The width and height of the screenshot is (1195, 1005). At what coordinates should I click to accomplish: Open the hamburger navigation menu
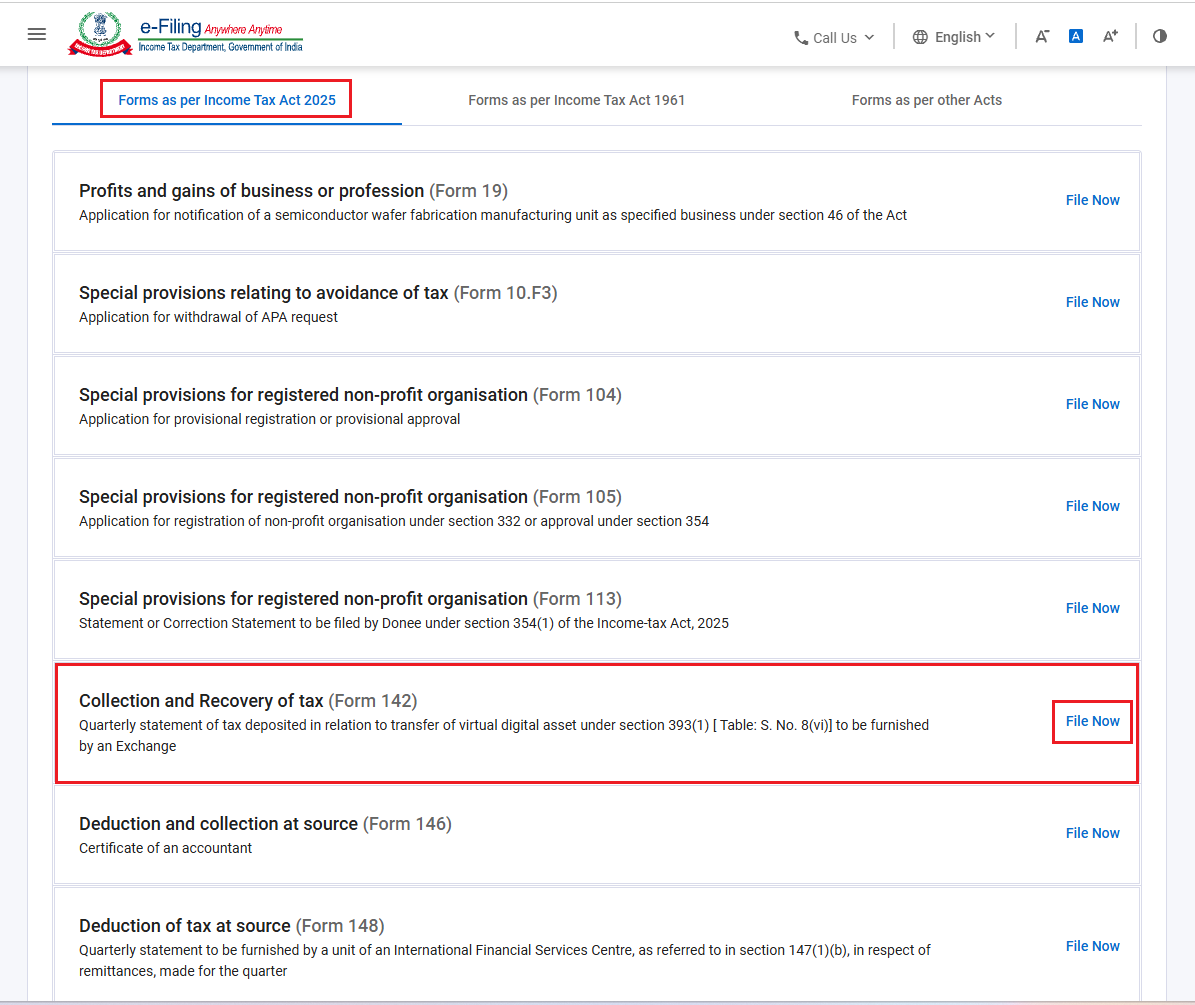[x=37, y=34]
